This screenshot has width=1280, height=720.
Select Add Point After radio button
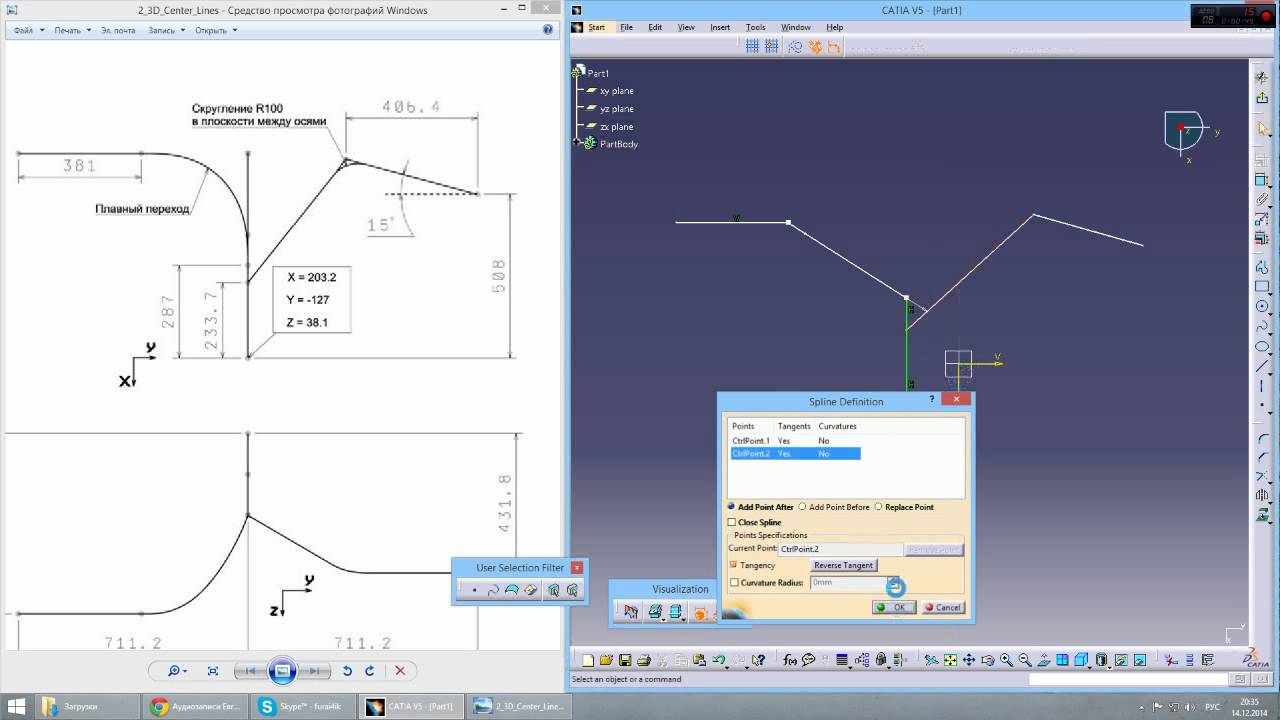[x=732, y=507]
